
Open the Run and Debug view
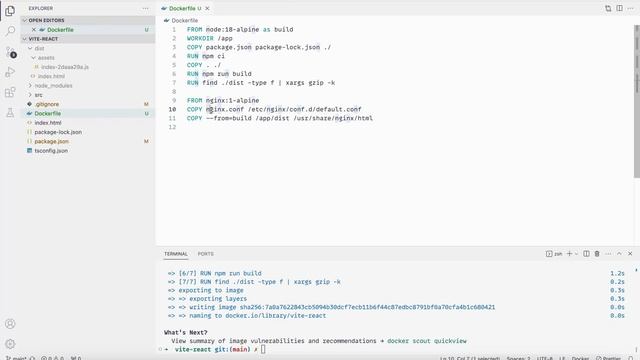click(x=10, y=72)
